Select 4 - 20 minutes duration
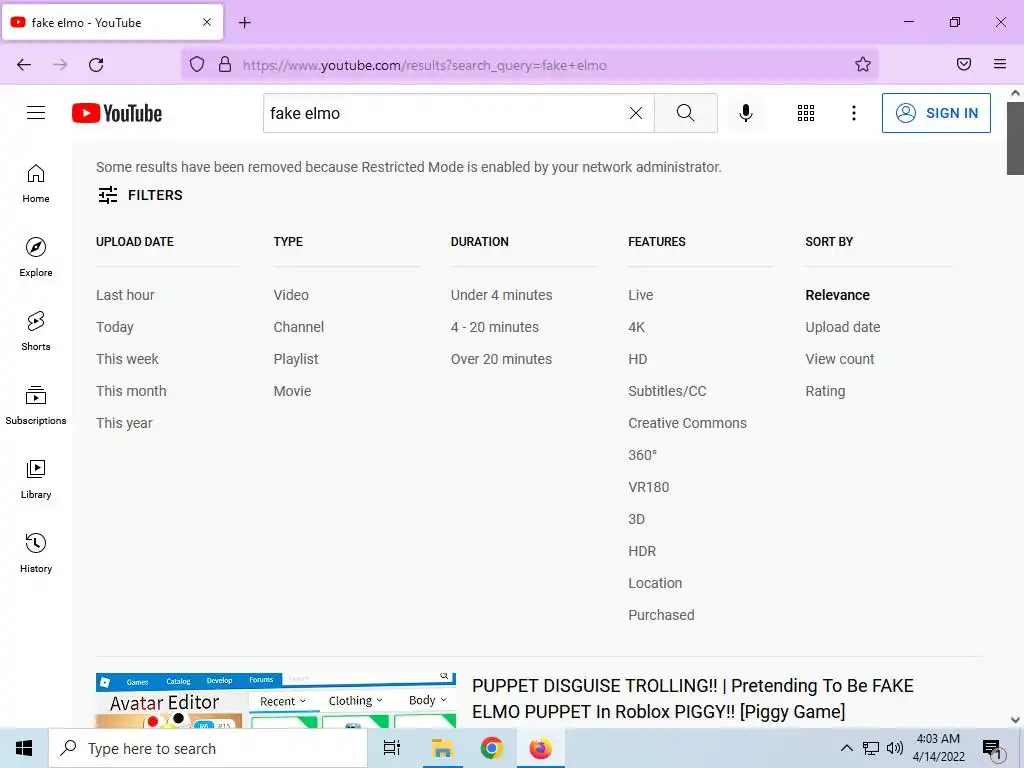This screenshot has height=768, width=1024. [495, 327]
